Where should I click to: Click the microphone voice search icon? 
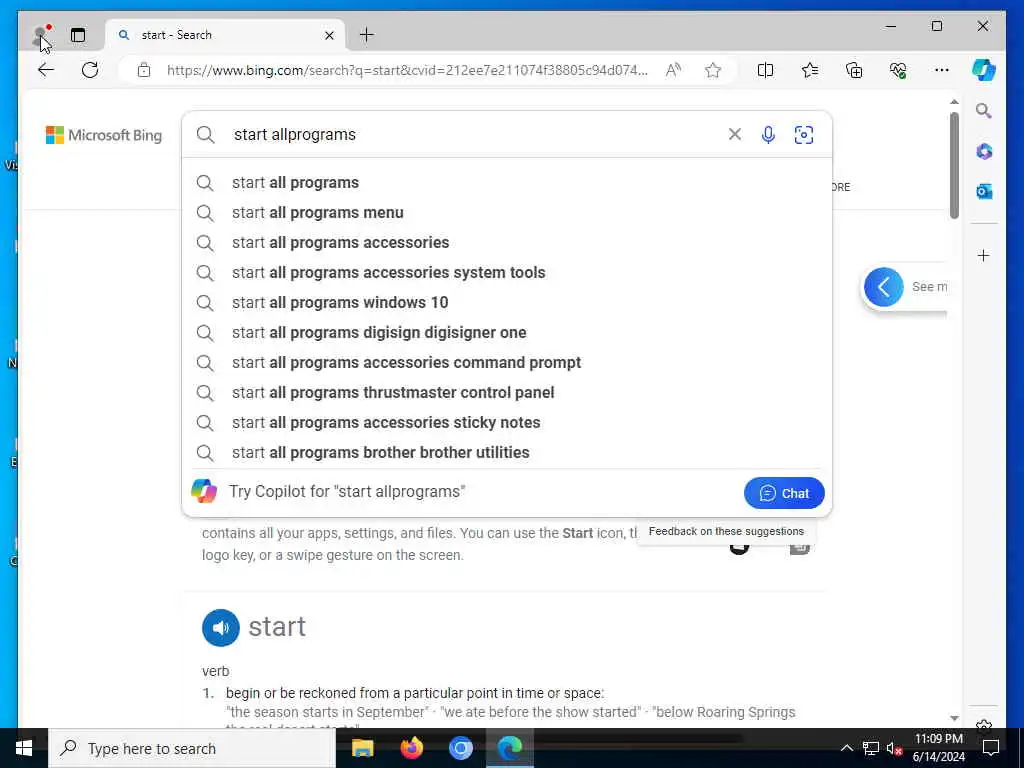click(x=768, y=135)
